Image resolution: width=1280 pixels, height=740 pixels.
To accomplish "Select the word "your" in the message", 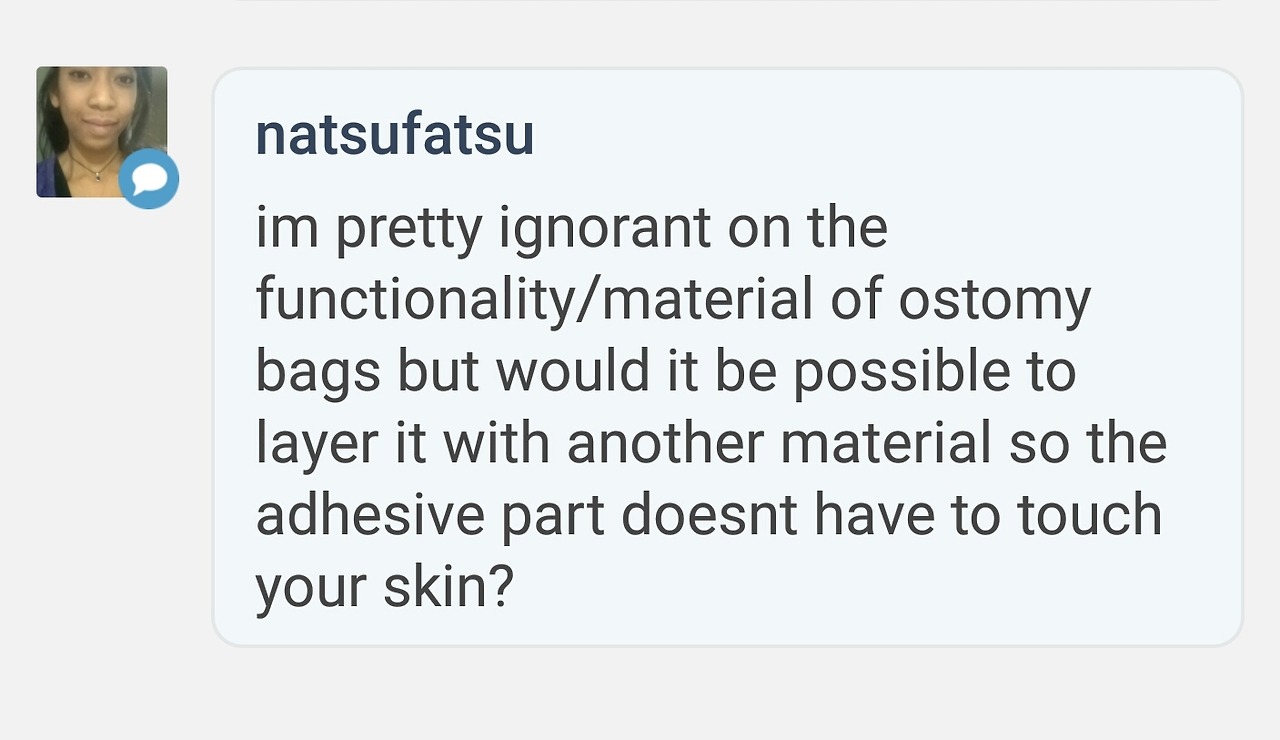I will coord(310,589).
